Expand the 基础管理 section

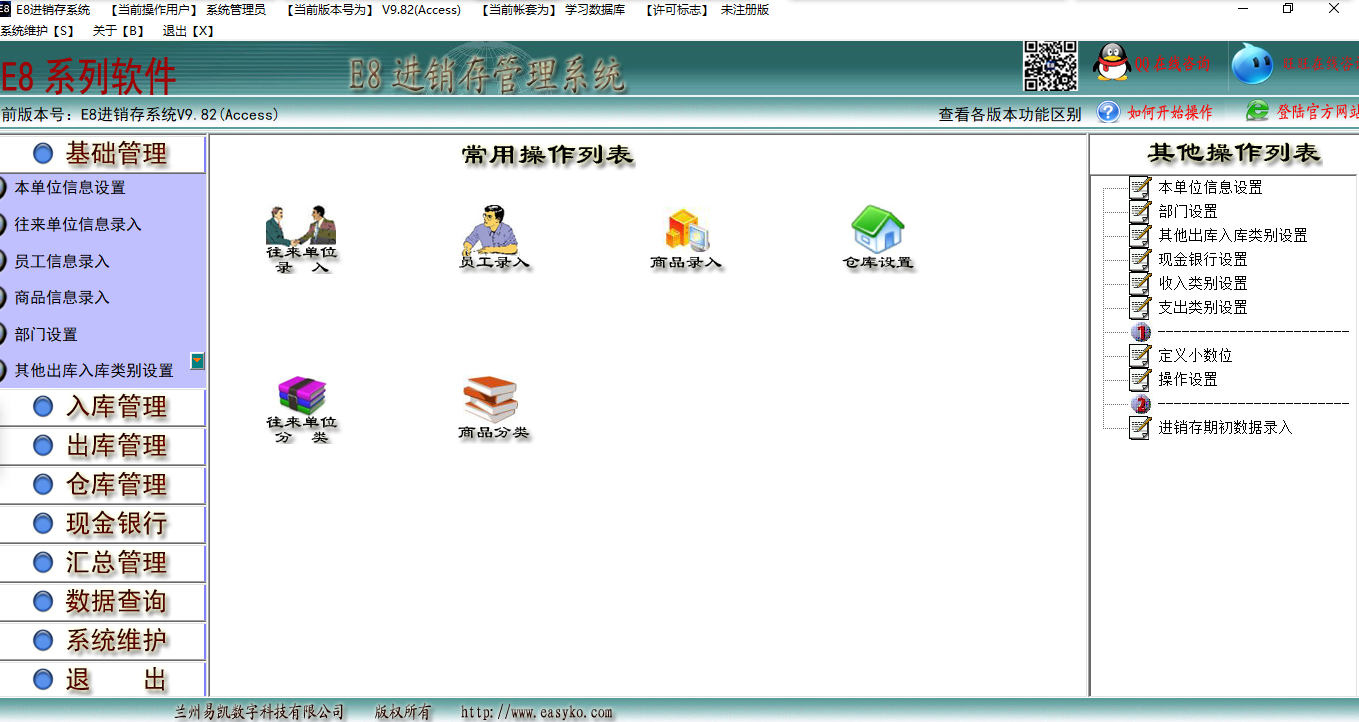102,154
